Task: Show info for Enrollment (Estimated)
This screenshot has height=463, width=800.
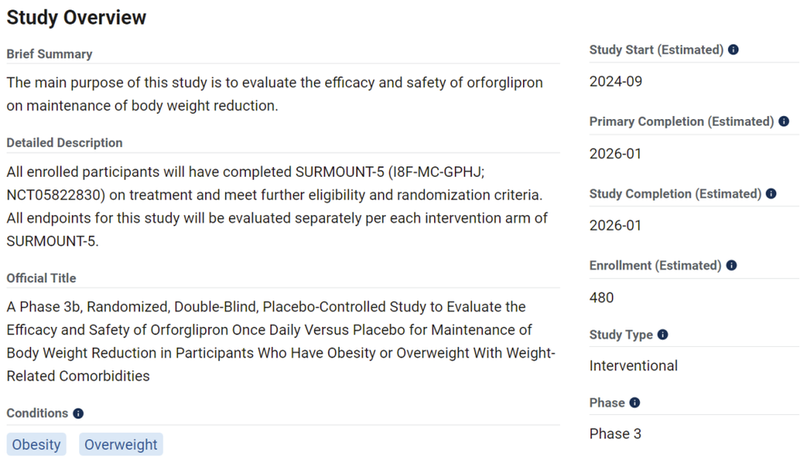Action: click(733, 266)
